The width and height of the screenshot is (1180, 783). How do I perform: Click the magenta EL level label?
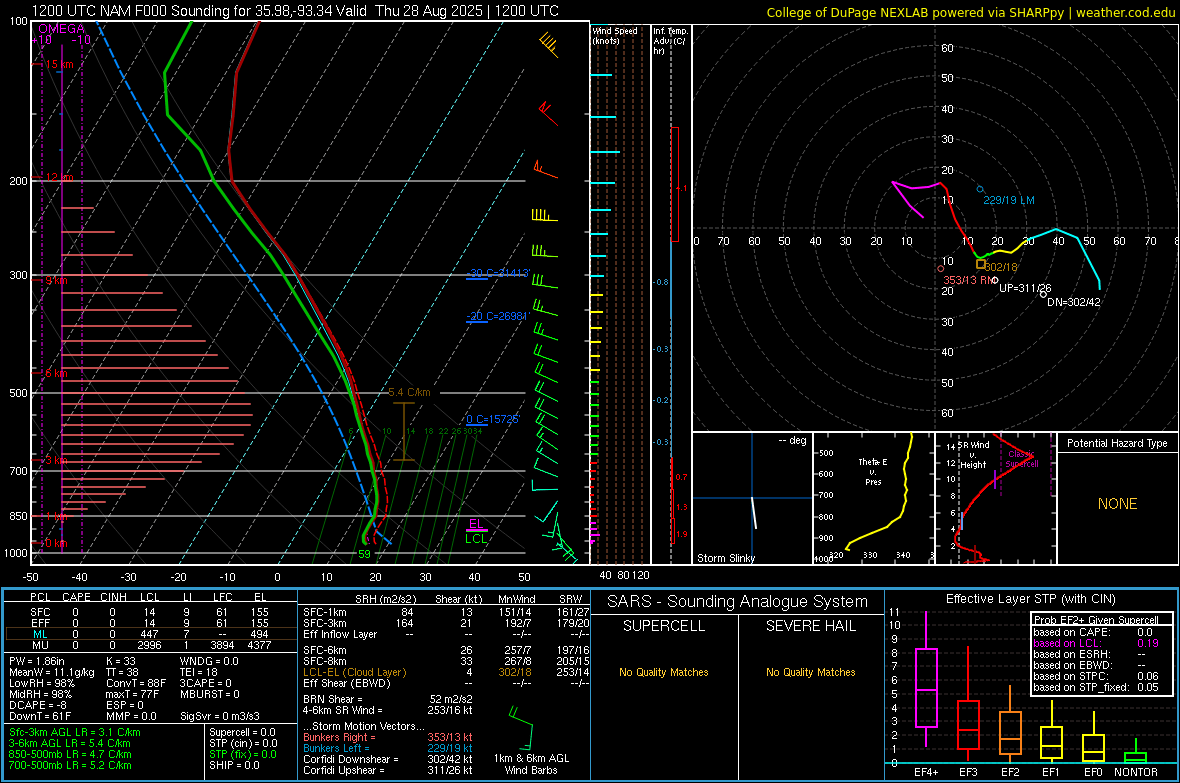pos(476,524)
